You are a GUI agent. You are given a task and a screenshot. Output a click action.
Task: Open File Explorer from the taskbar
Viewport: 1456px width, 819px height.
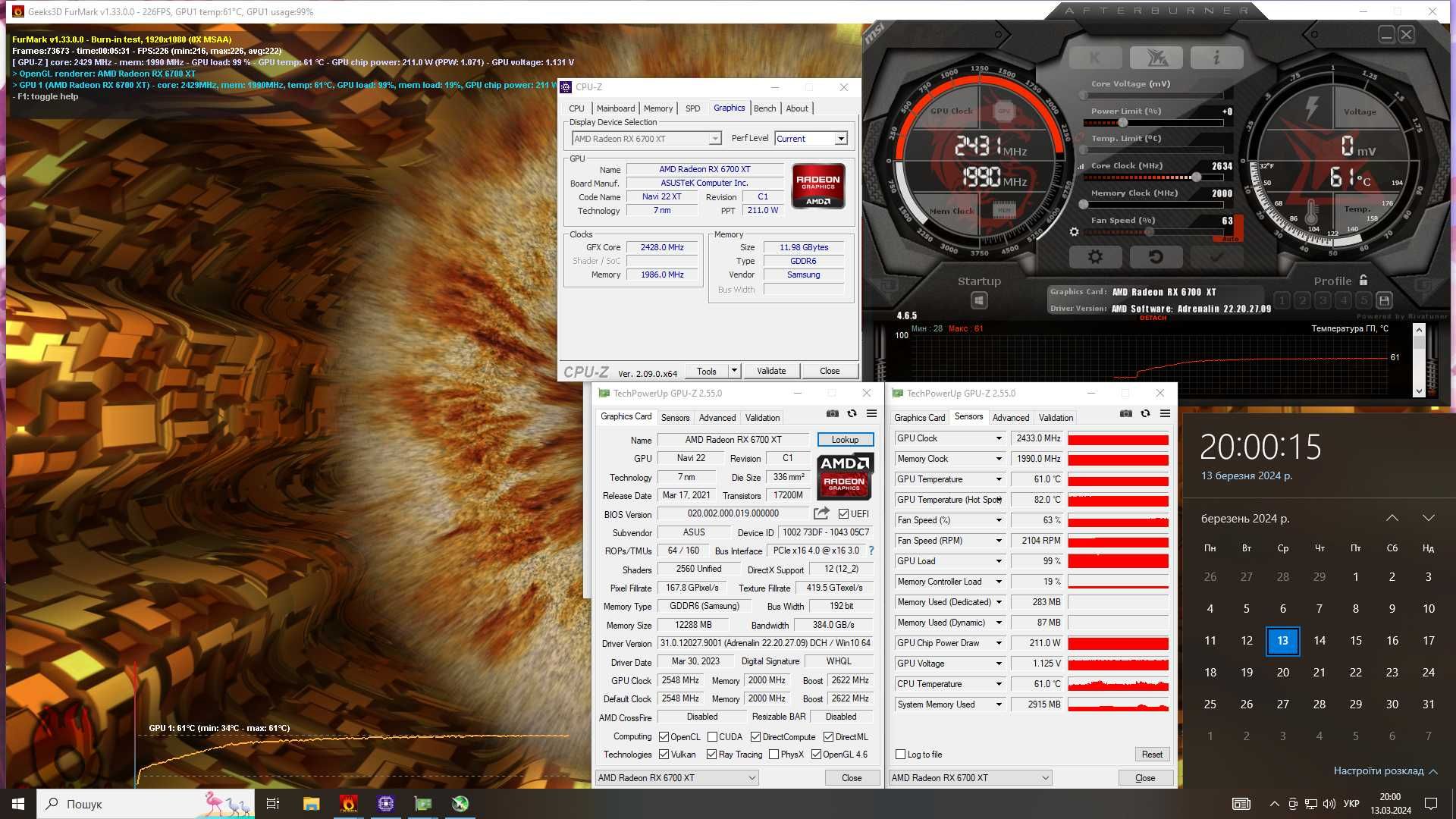(311, 804)
